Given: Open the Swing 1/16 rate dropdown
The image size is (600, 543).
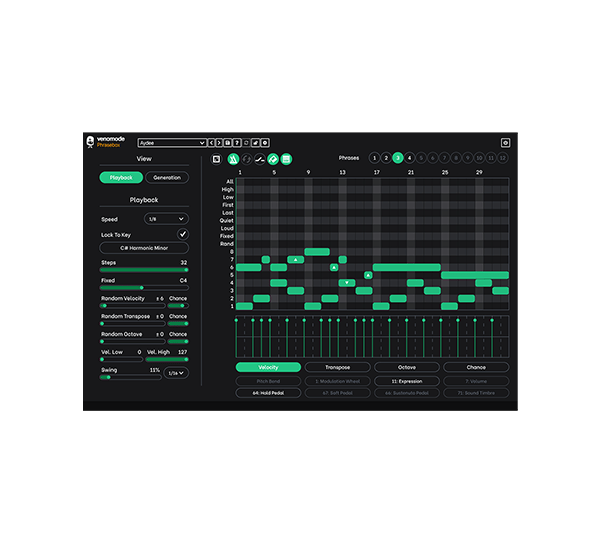Looking at the screenshot, I should pyautogui.click(x=176, y=373).
